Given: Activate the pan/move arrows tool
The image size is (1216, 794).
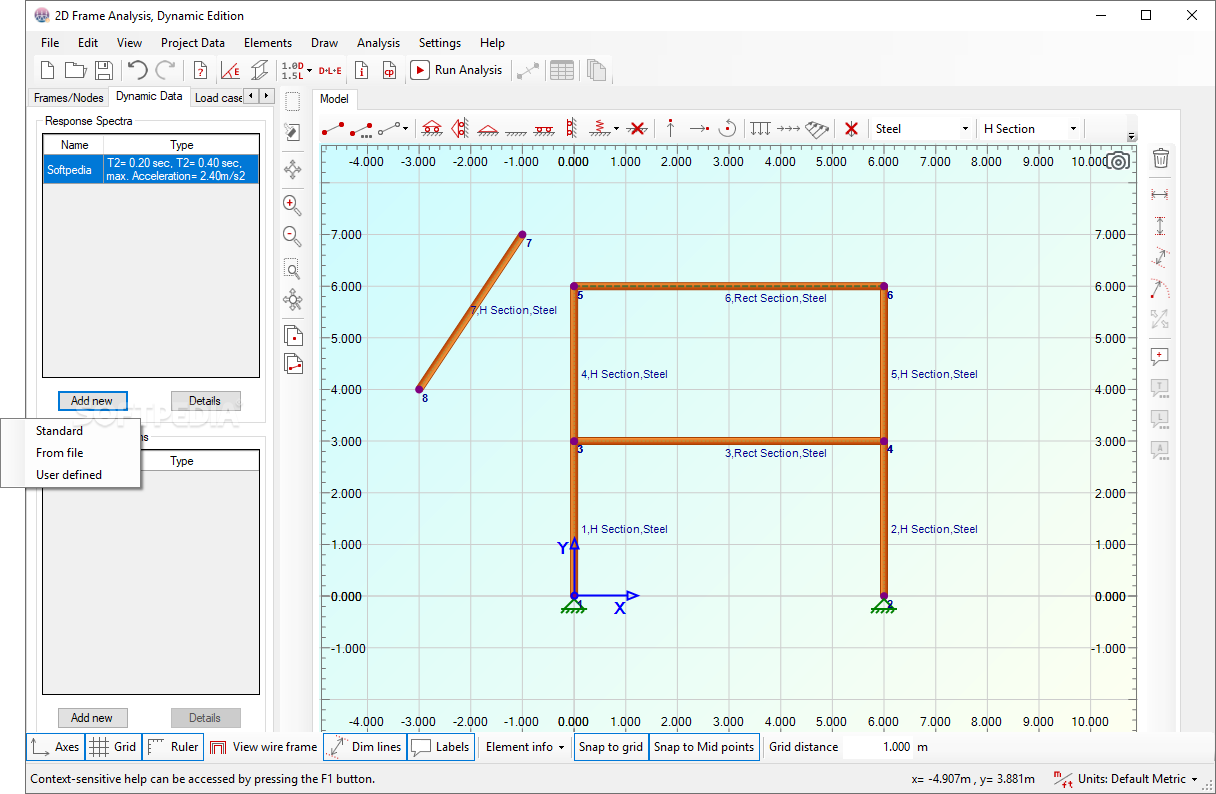Looking at the screenshot, I should (x=292, y=170).
